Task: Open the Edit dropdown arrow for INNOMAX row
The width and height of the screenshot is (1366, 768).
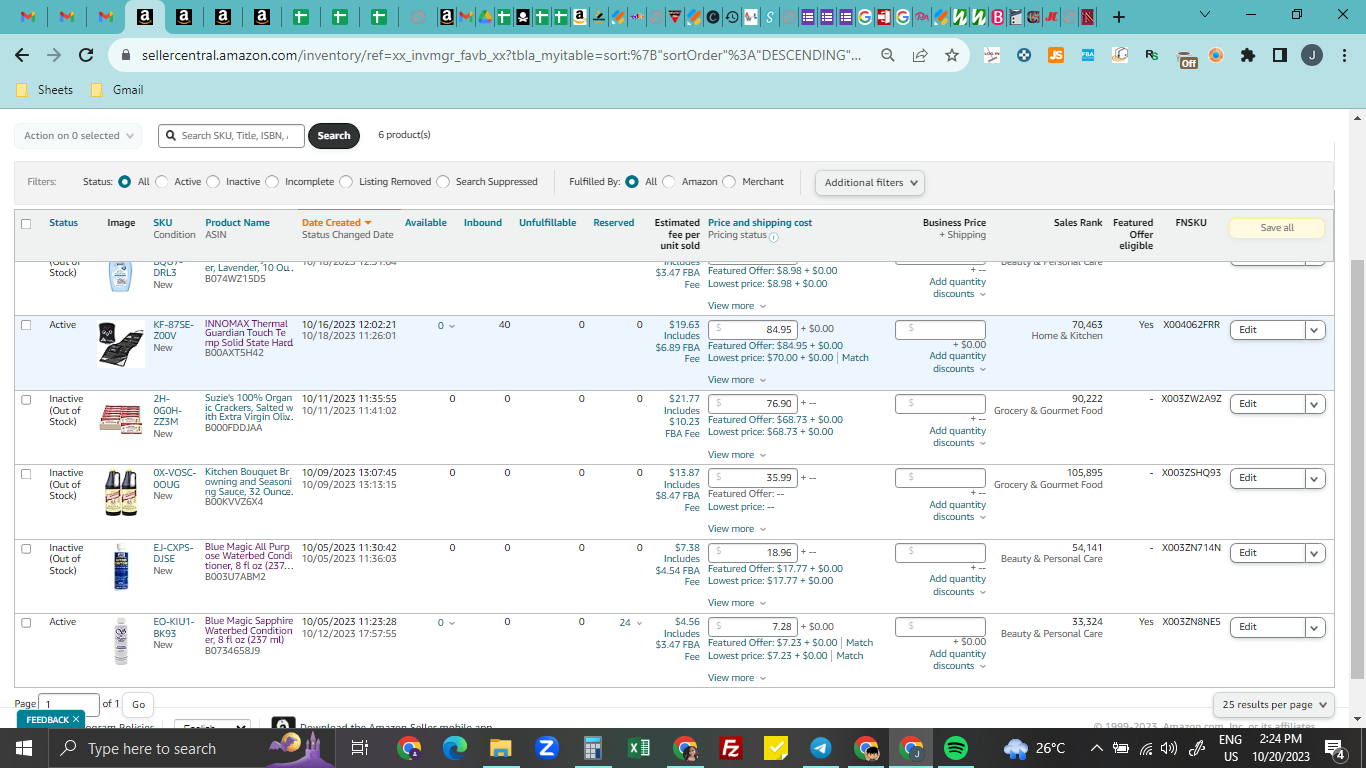Action: tap(1315, 330)
